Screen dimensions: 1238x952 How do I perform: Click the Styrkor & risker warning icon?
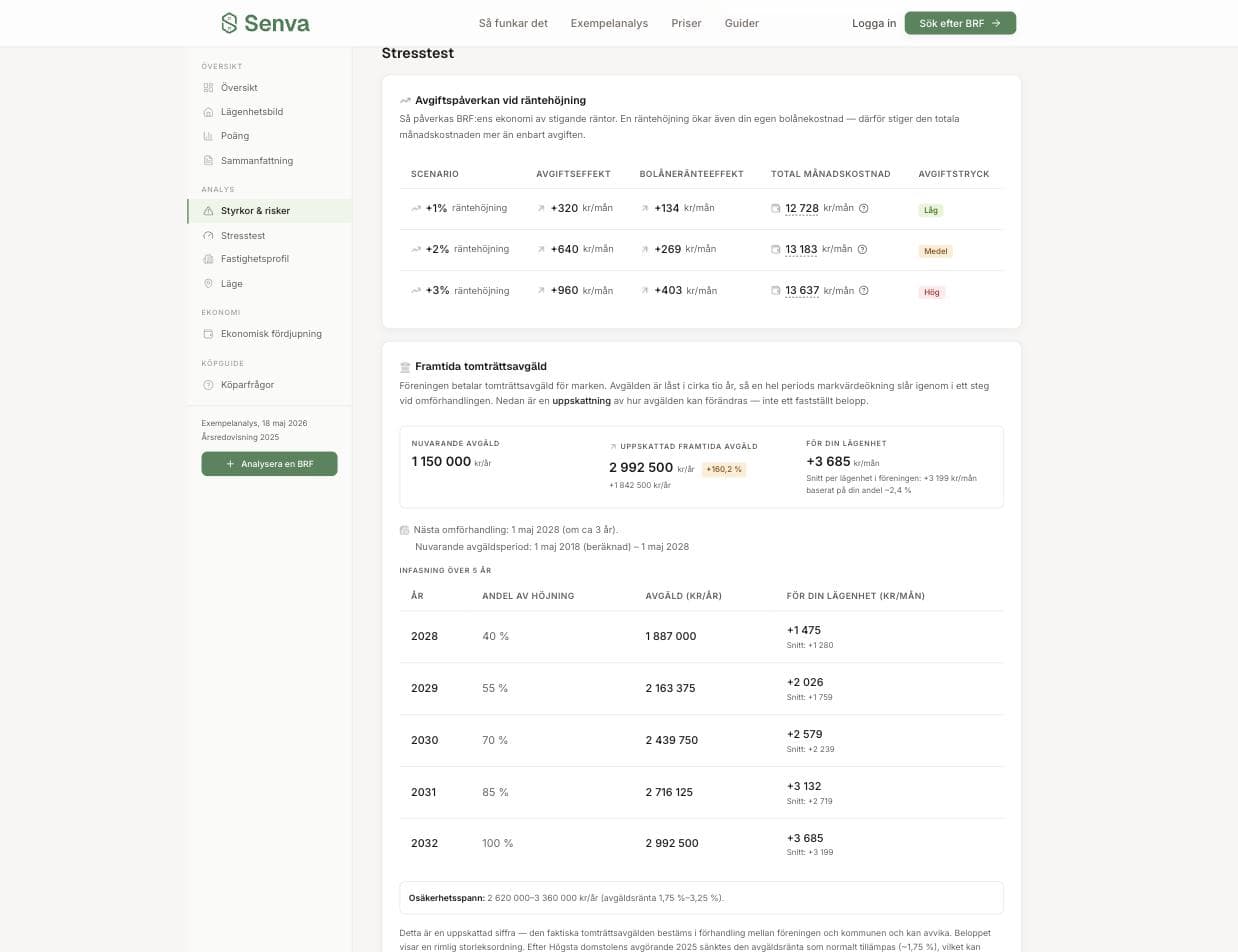[208, 211]
